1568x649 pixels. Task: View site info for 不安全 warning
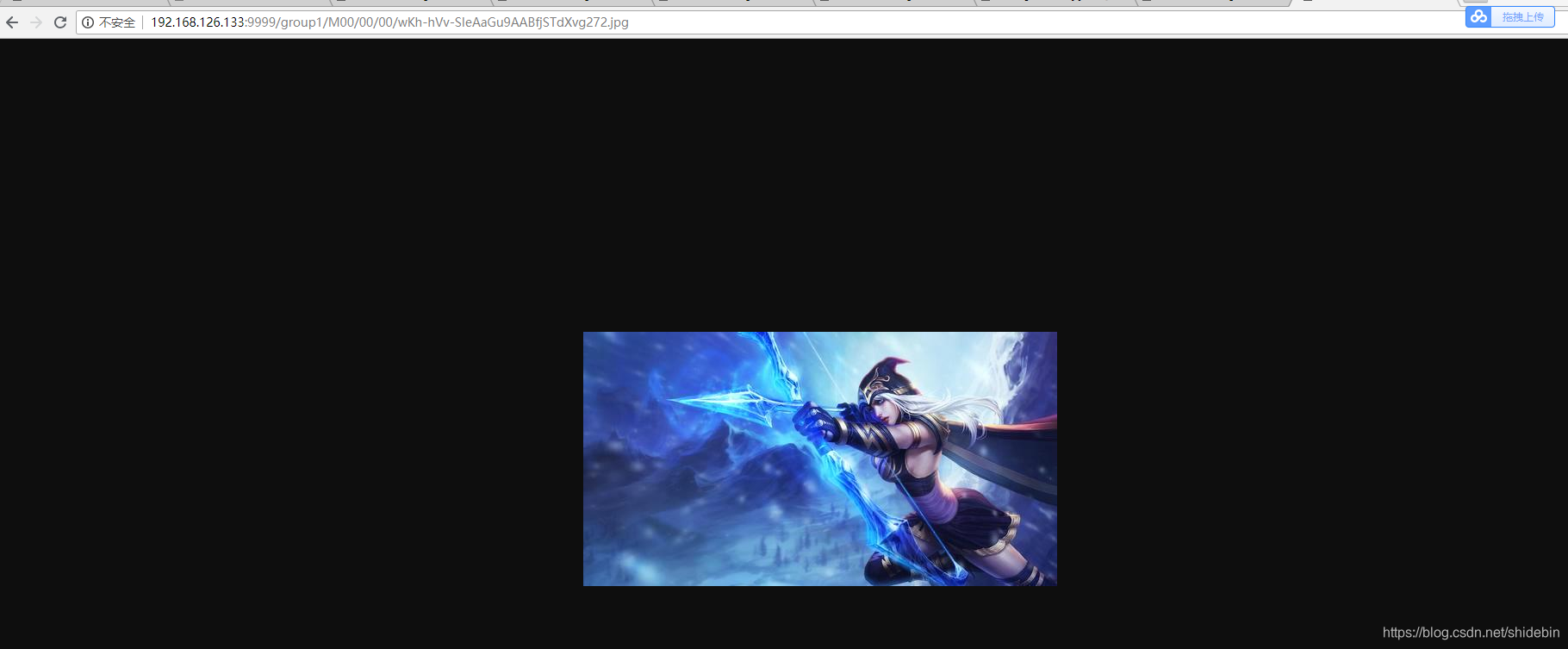coord(109,22)
